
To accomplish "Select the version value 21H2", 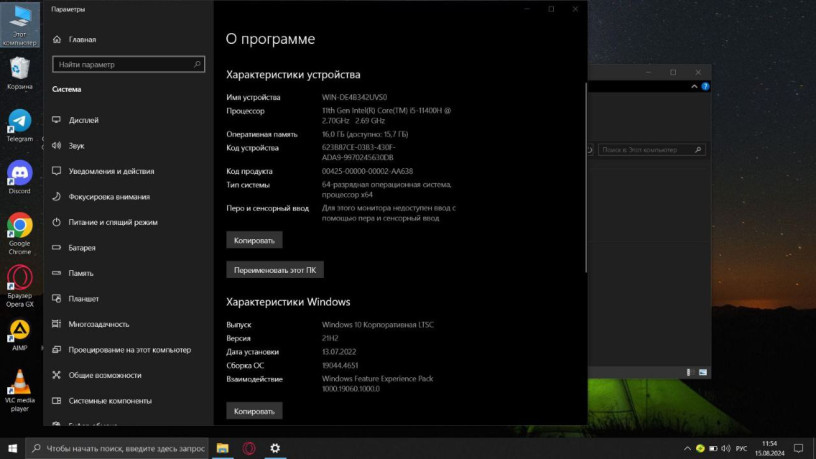I will tap(330, 338).
